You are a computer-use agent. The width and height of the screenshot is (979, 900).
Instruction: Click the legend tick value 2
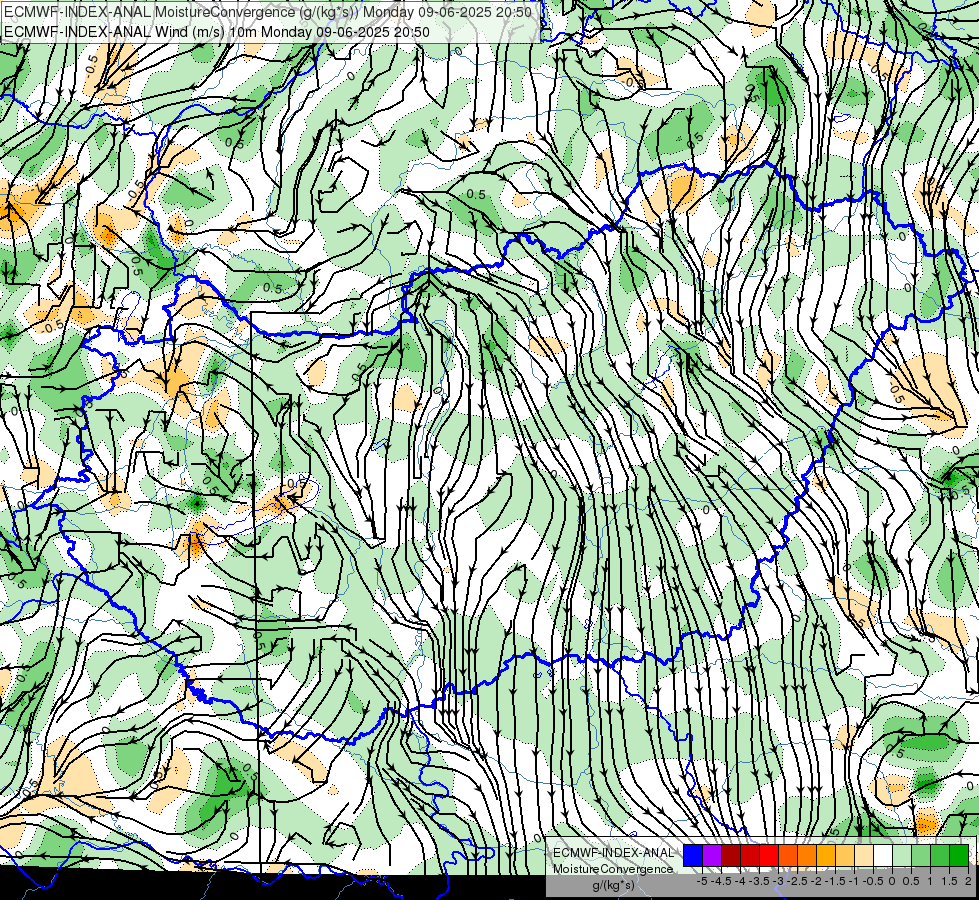tap(968, 881)
